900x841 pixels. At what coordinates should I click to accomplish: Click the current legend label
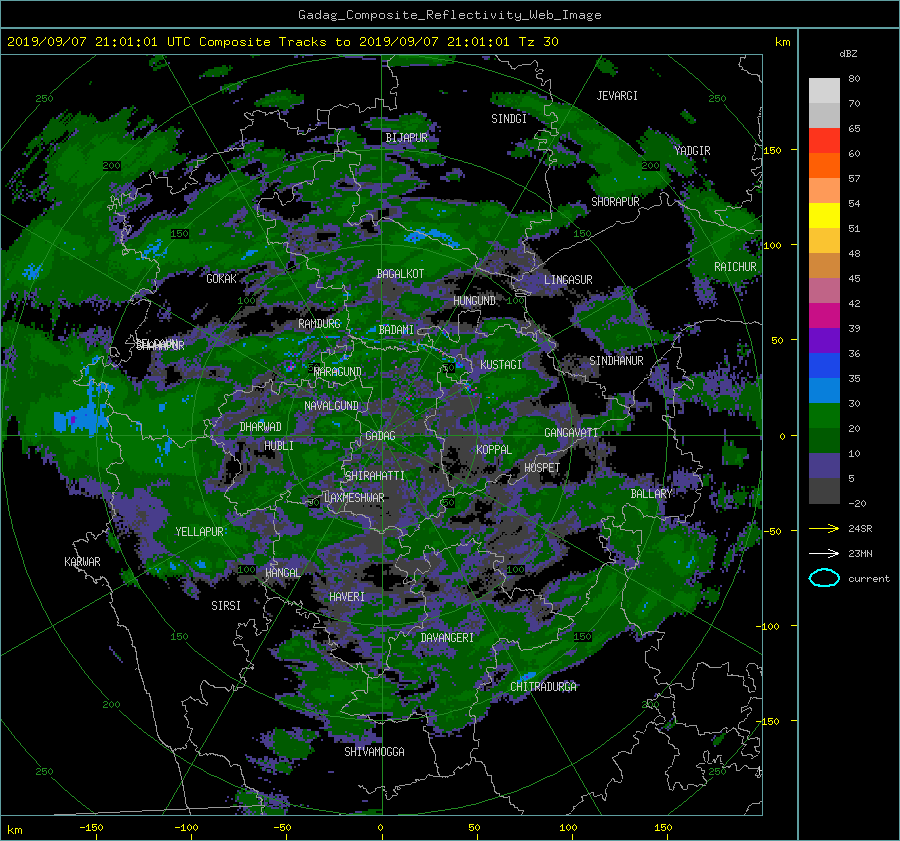click(x=869, y=579)
